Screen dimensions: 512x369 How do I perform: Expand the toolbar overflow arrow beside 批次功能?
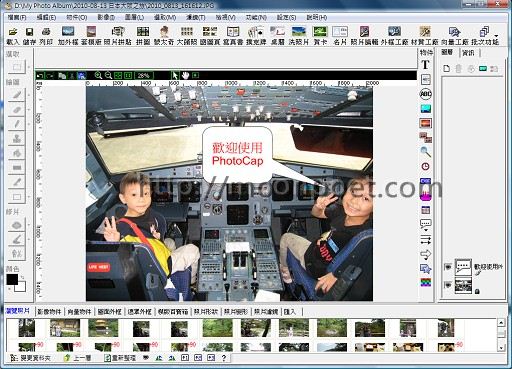(x=496, y=36)
